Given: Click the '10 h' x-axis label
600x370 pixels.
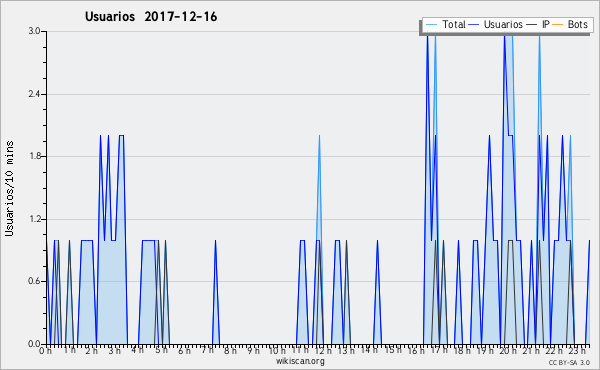Looking at the screenshot, I should [x=277, y=351].
